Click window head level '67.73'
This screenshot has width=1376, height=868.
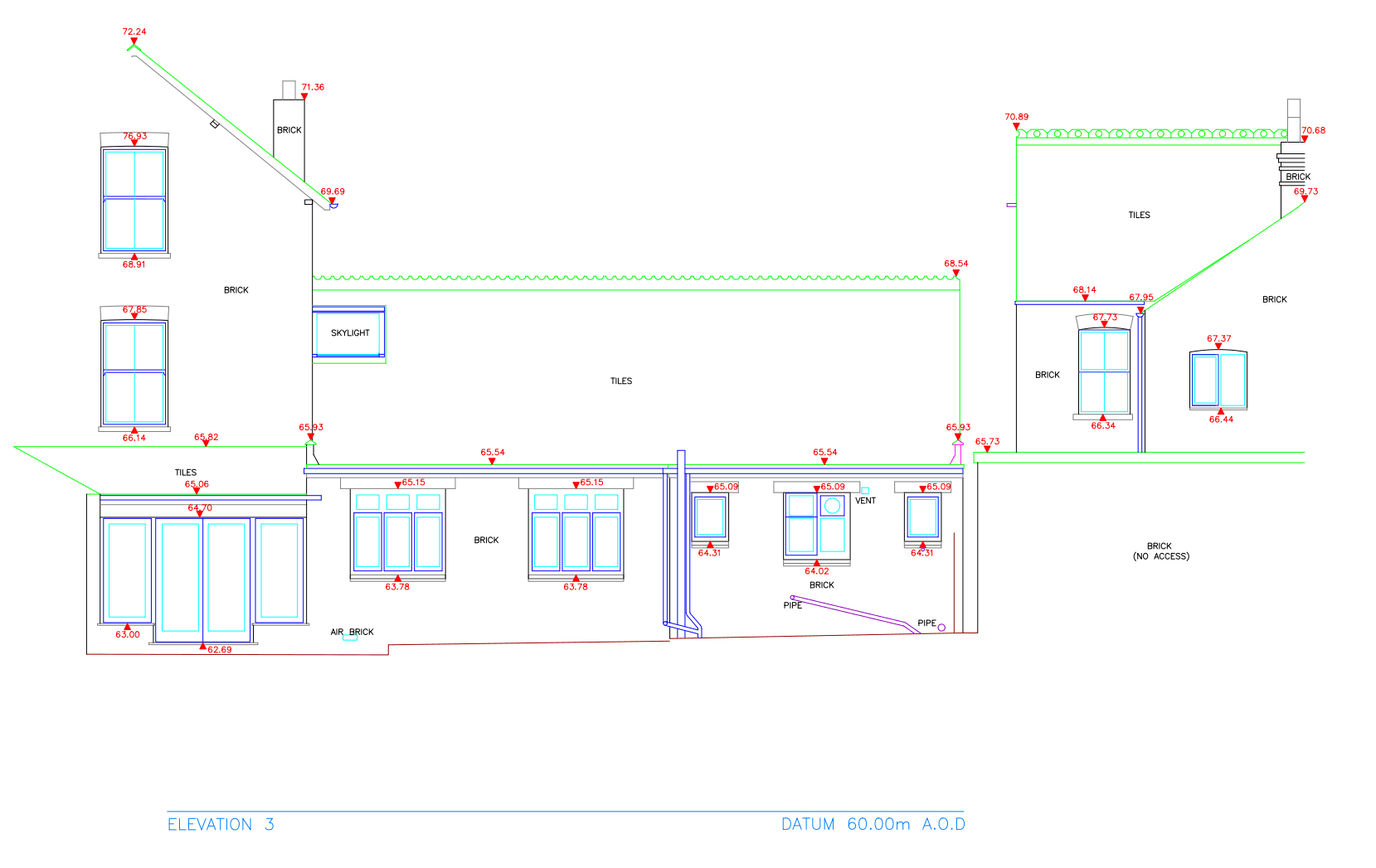(1106, 318)
